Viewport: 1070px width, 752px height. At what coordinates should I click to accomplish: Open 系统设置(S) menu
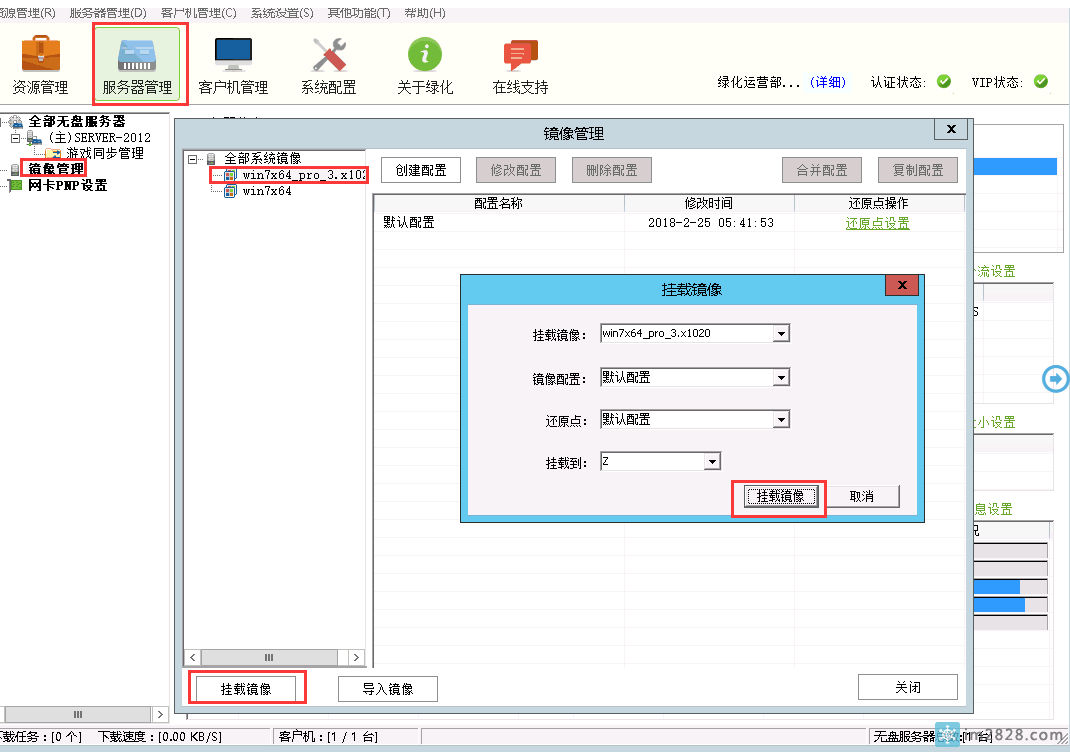[x=281, y=13]
